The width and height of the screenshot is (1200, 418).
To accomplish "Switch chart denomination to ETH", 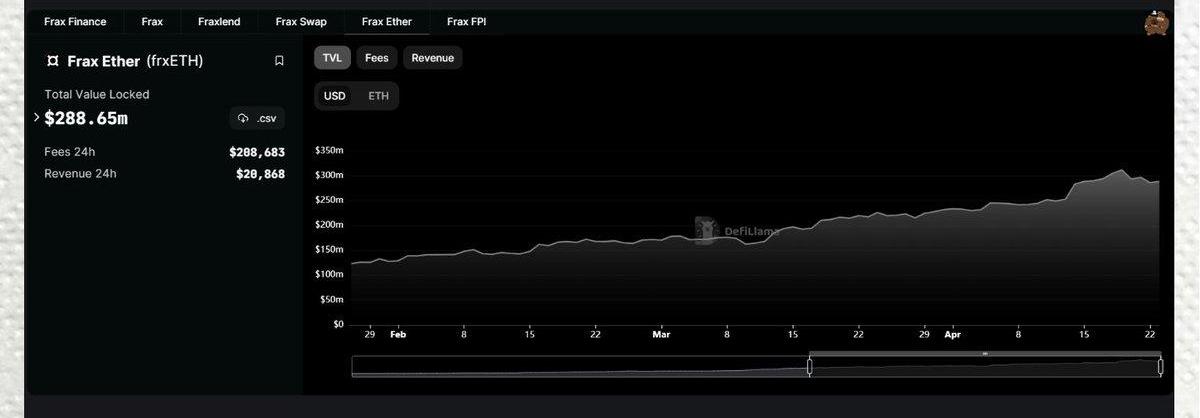I will 378,96.
